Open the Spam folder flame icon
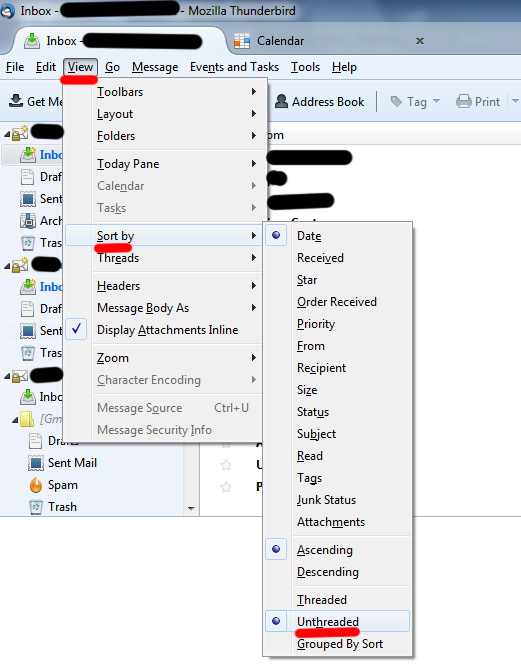Viewport: 521px width, 666px height. 36,485
